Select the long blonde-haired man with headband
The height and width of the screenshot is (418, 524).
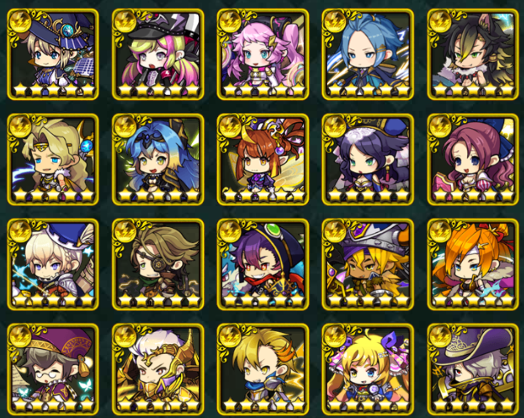[53, 159]
